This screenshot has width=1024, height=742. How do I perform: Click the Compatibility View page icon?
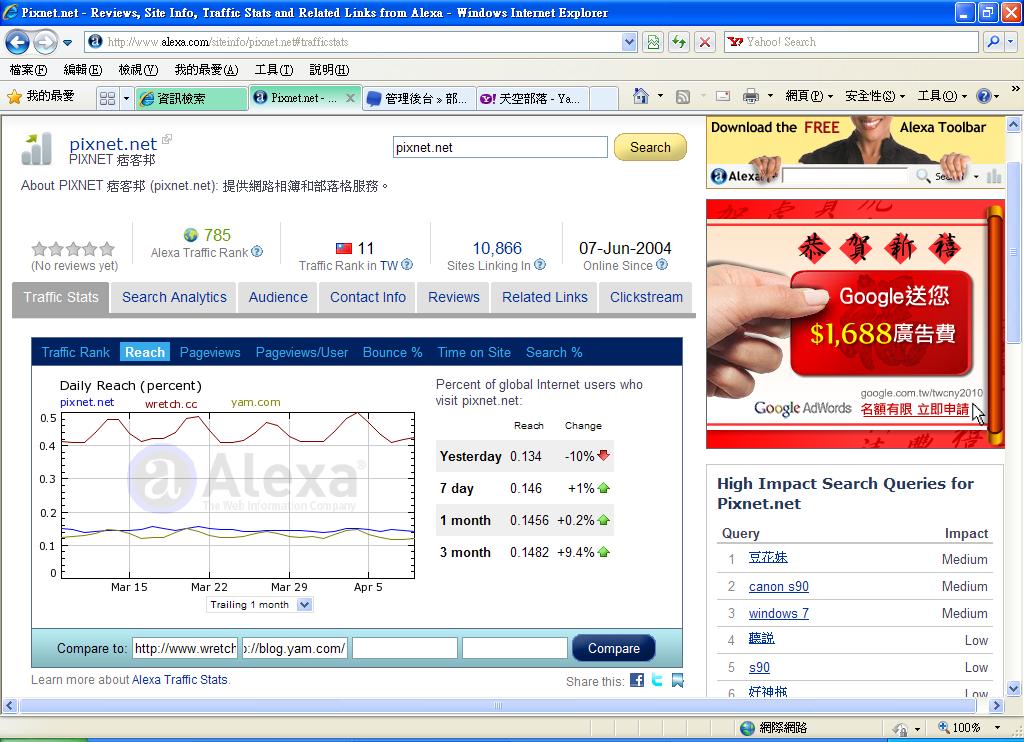(653, 42)
